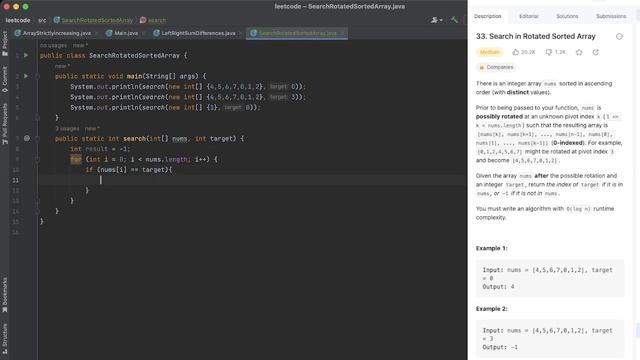Open the Structure tool window

point(5,338)
